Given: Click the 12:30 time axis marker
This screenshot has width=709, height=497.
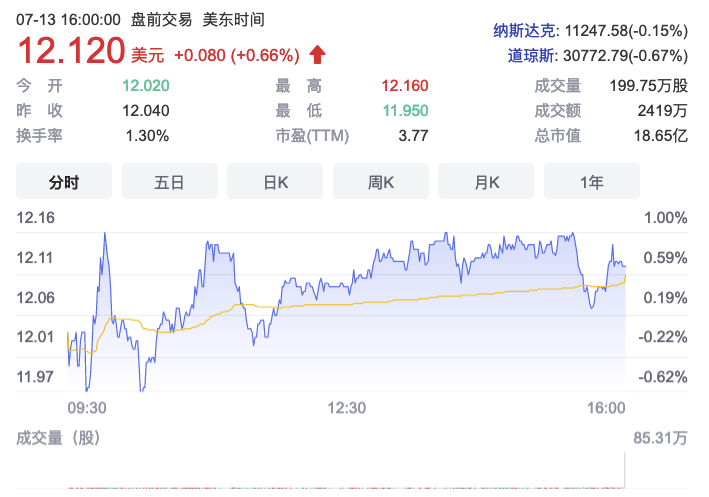Looking at the screenshot, I should pyautogui.click(x=346, y=407).
